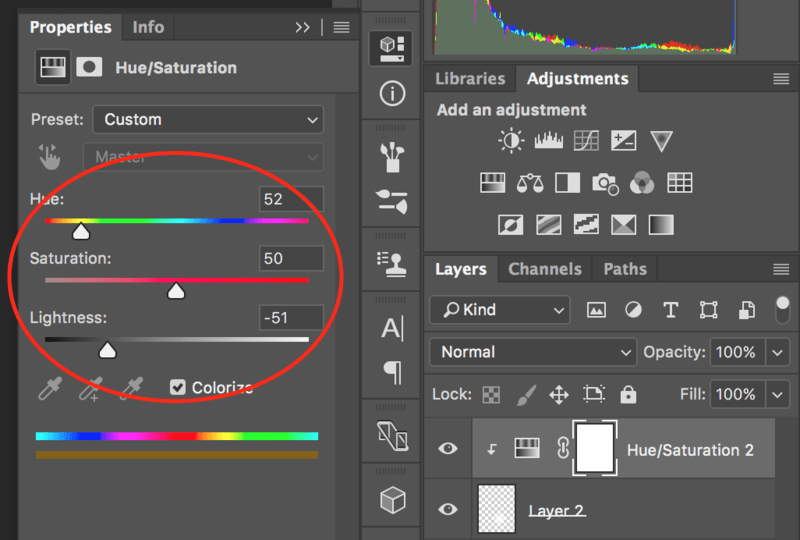Add a Vibrance adjustment
The image size is (800, 540).
pos(661,141)
